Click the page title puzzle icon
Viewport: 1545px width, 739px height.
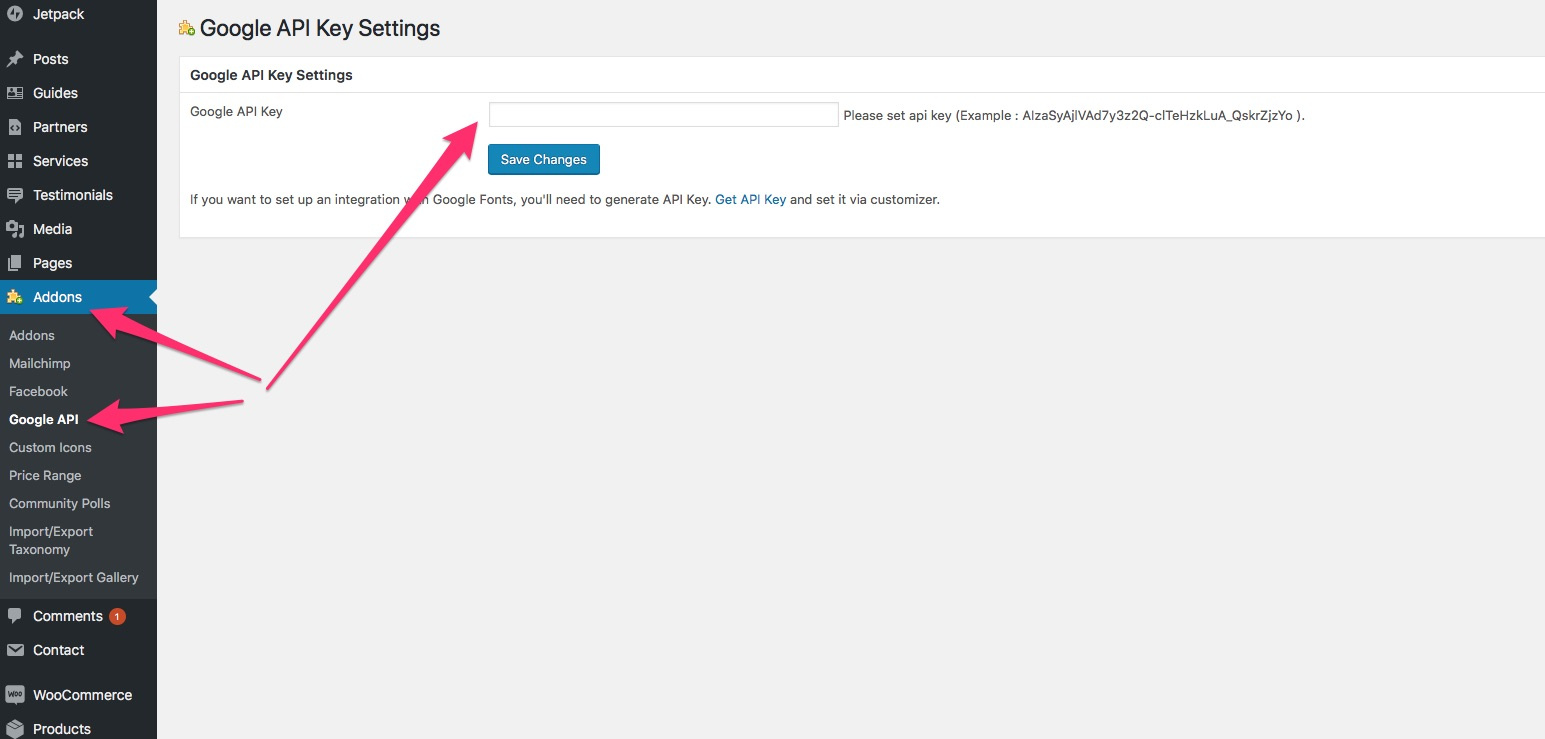pyautogui.click(x=187, y=29)
